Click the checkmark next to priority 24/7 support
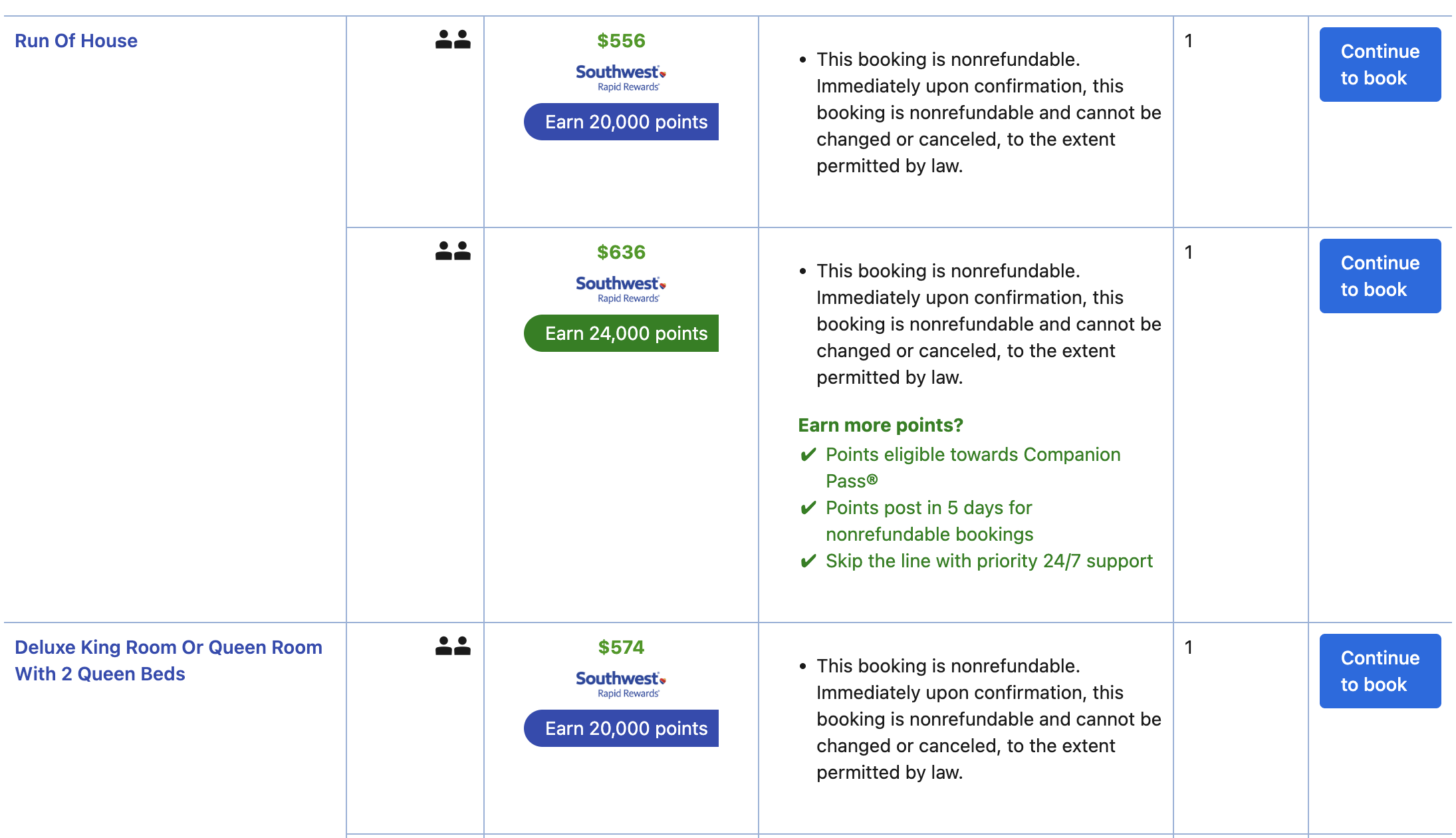Screen dimensions: 1456x838 pyautogui.click(x=807, y=561)
